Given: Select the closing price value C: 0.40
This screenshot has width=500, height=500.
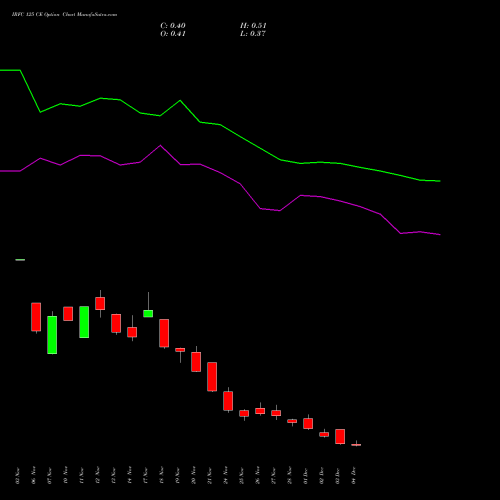Looking at the screenshot, I should (x=173, y=26).
